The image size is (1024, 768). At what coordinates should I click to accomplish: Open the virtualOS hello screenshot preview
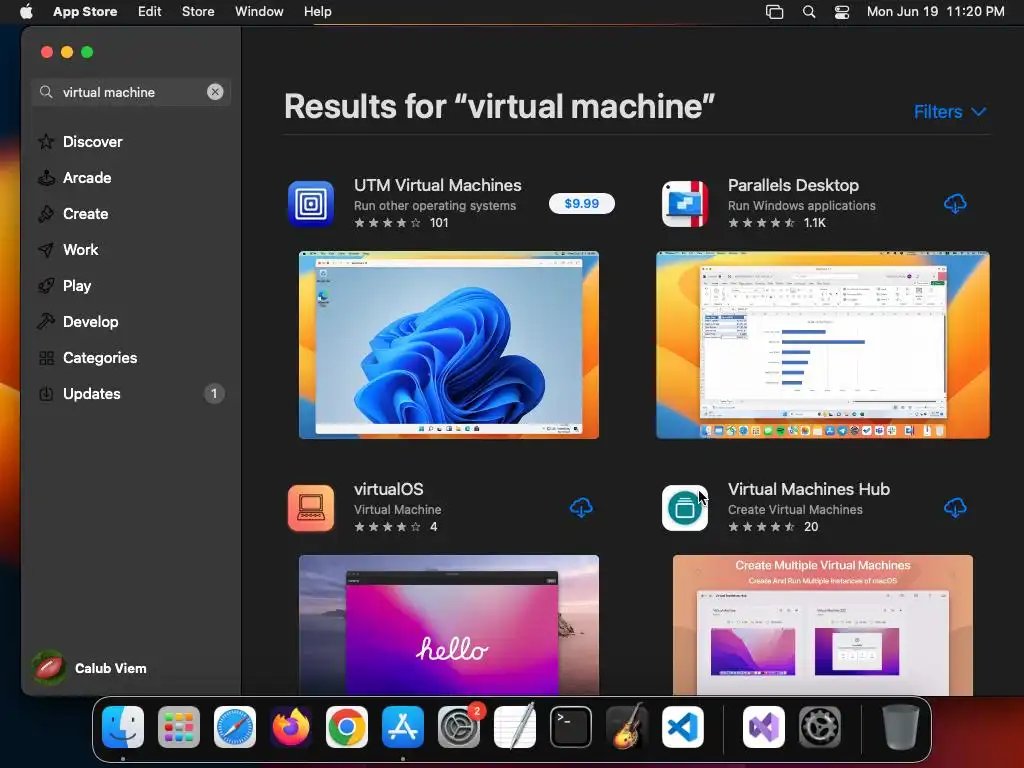tap(449, 625)
